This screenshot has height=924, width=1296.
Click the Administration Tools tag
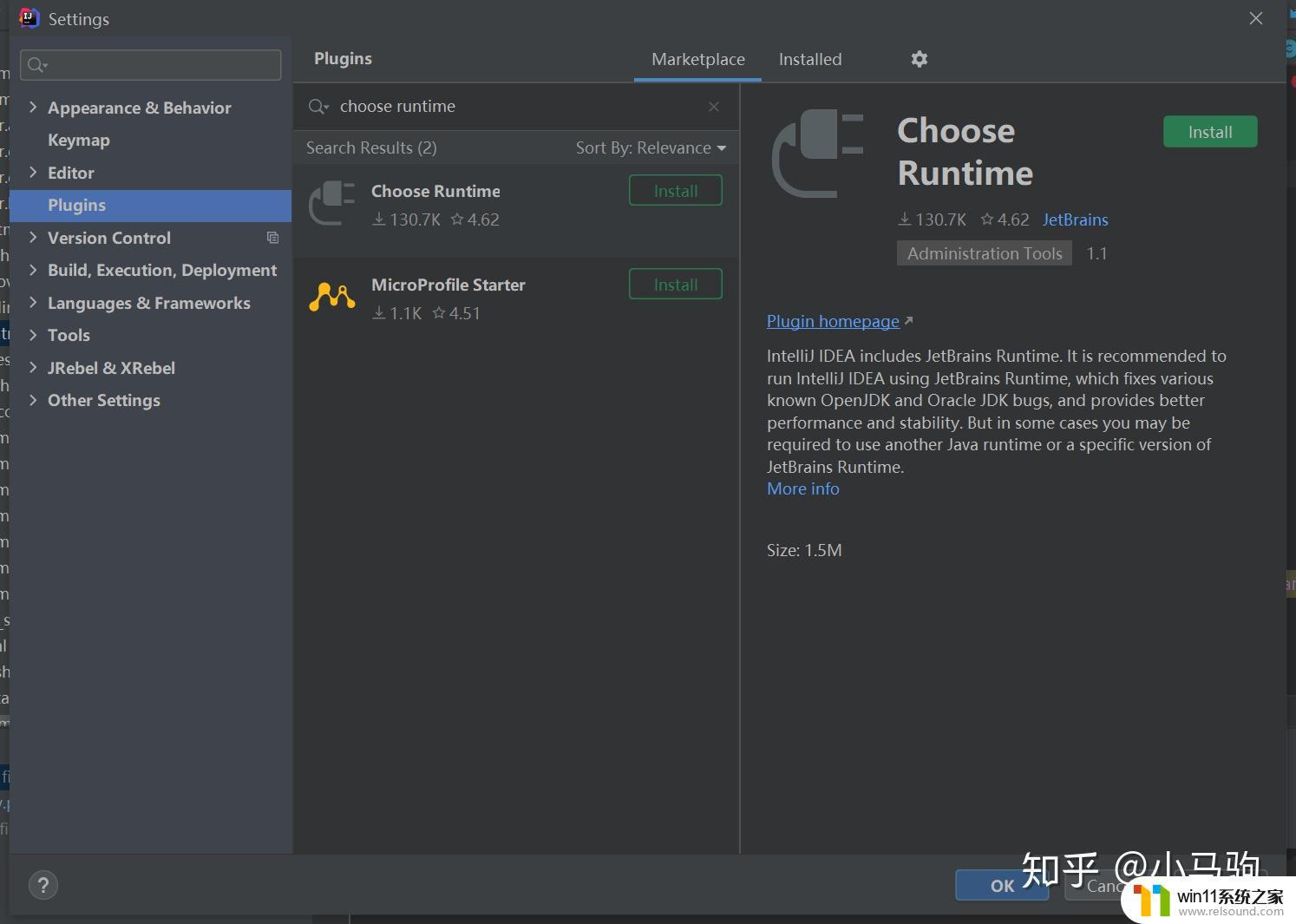[x=985, y=253]
